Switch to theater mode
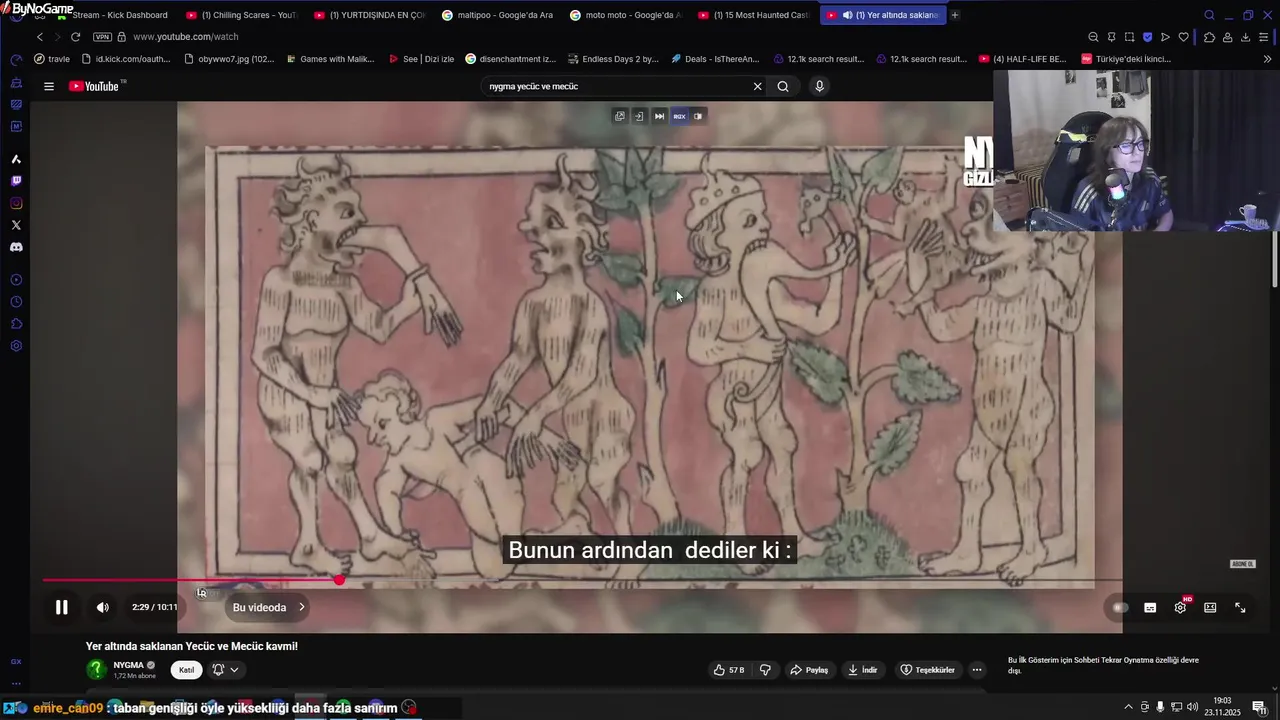The image size is (1280, 720). point(1210,607)
